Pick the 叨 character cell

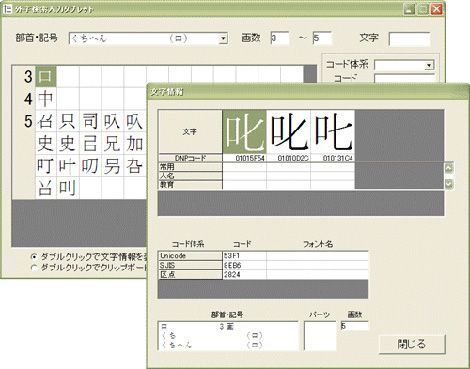click(x=90, y=166)
